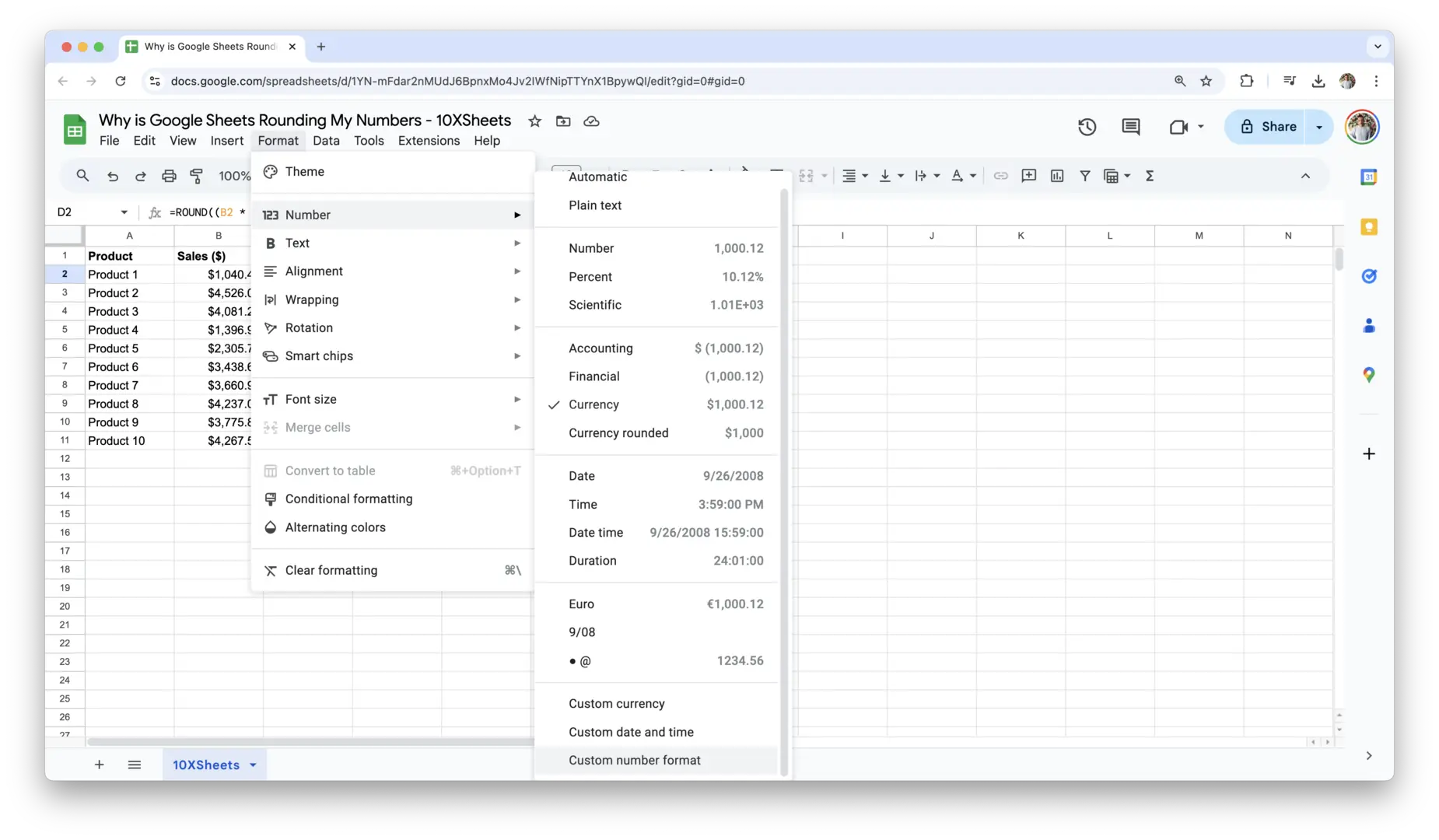Open Google Calendar side panel icon
The width and height of the screenshot is (1439, 840).
tap(1368, 177)
